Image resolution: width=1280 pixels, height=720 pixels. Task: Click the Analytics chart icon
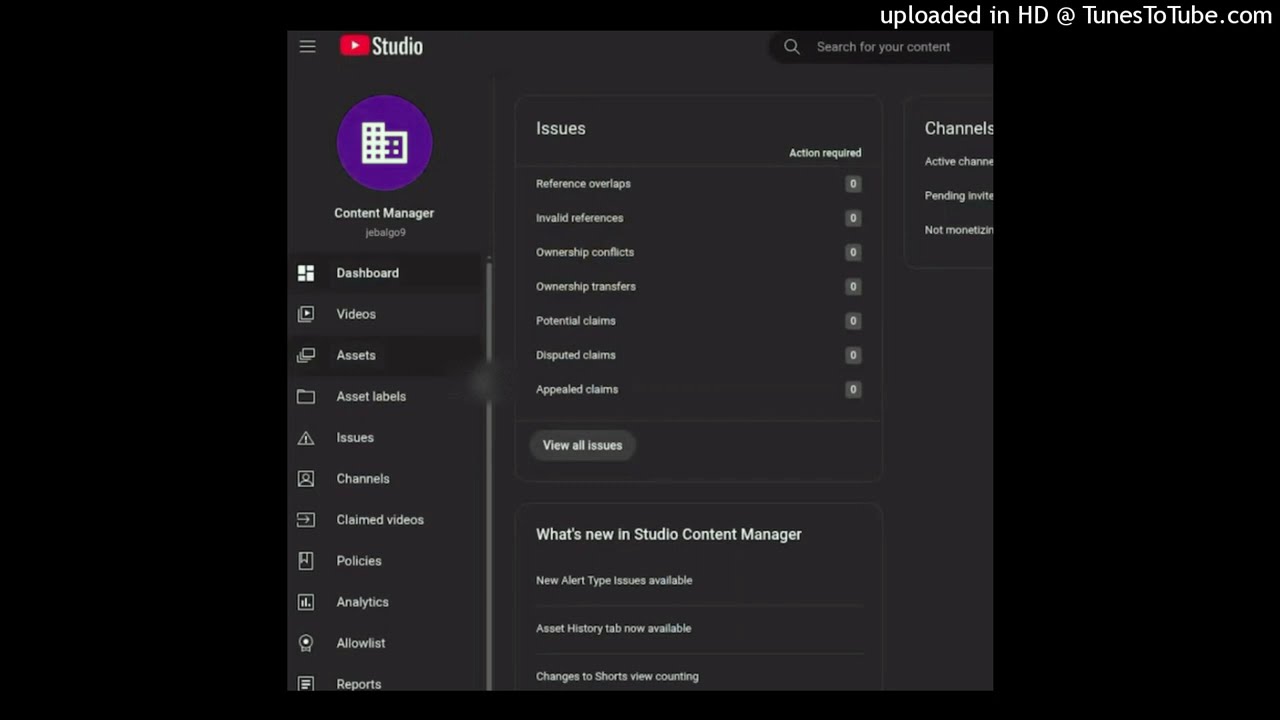[x=306, y=602]
